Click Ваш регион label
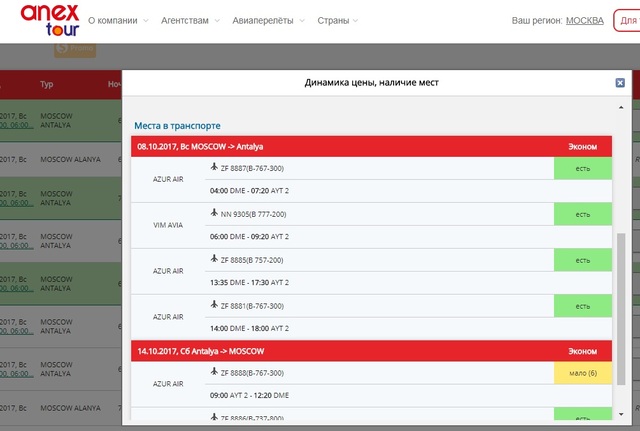 (537, 20)
